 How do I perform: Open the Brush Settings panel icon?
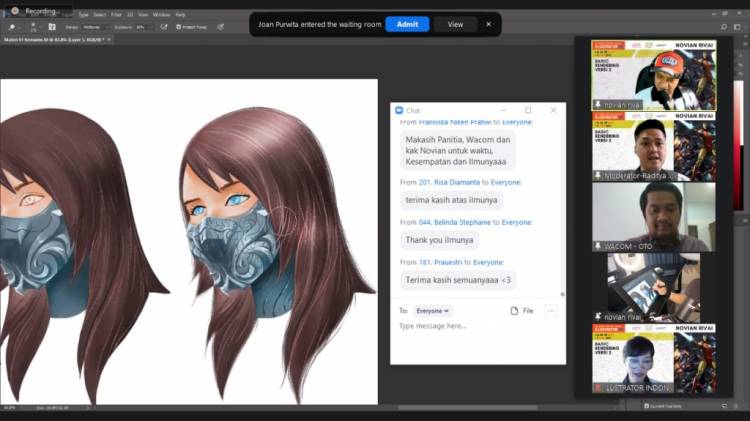coord(52,27)
